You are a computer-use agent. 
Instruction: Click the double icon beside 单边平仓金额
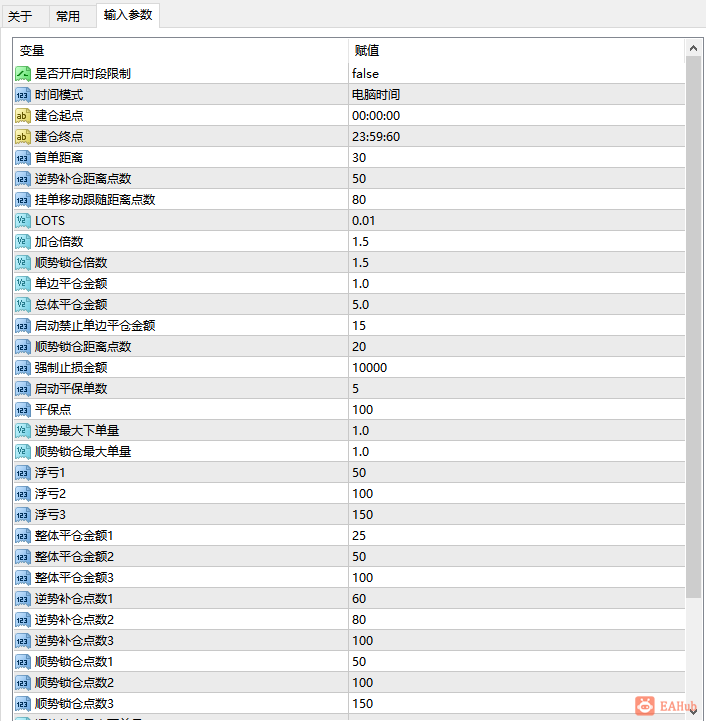[23, 284]
